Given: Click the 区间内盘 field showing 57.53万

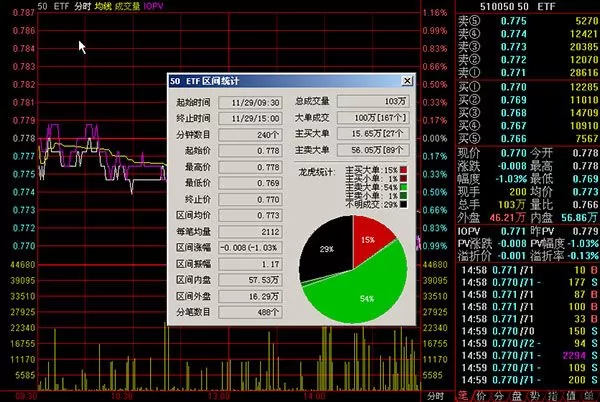Looking at the screenshot, I should pos(250,280).
